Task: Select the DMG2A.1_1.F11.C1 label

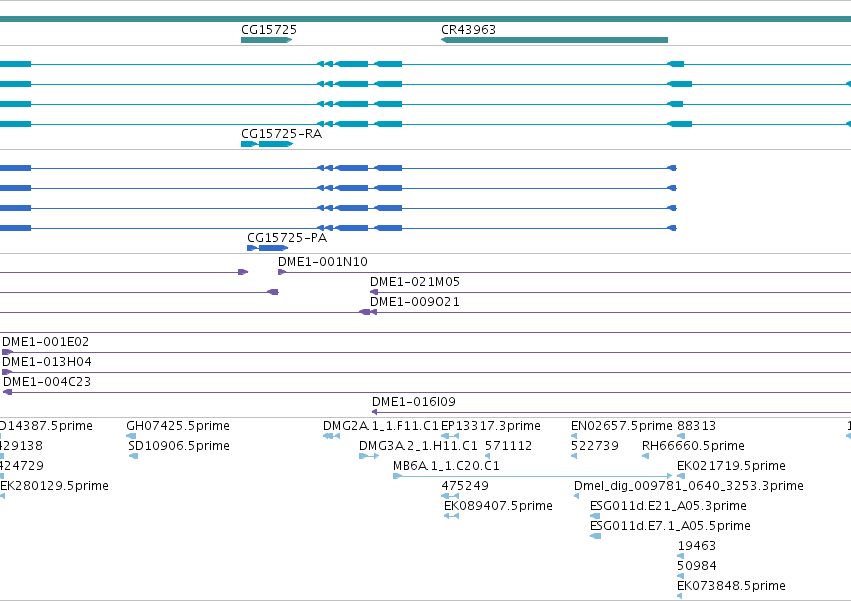Action: 380,426
